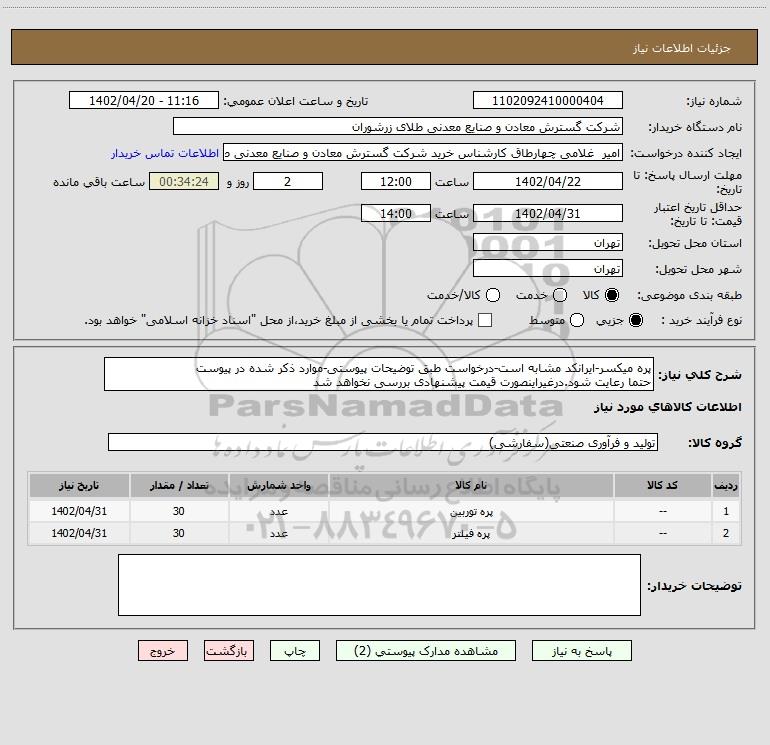Click the پاسخ به نیاز button
Viewport: 770px width, 745px height.
click(582, 651)
